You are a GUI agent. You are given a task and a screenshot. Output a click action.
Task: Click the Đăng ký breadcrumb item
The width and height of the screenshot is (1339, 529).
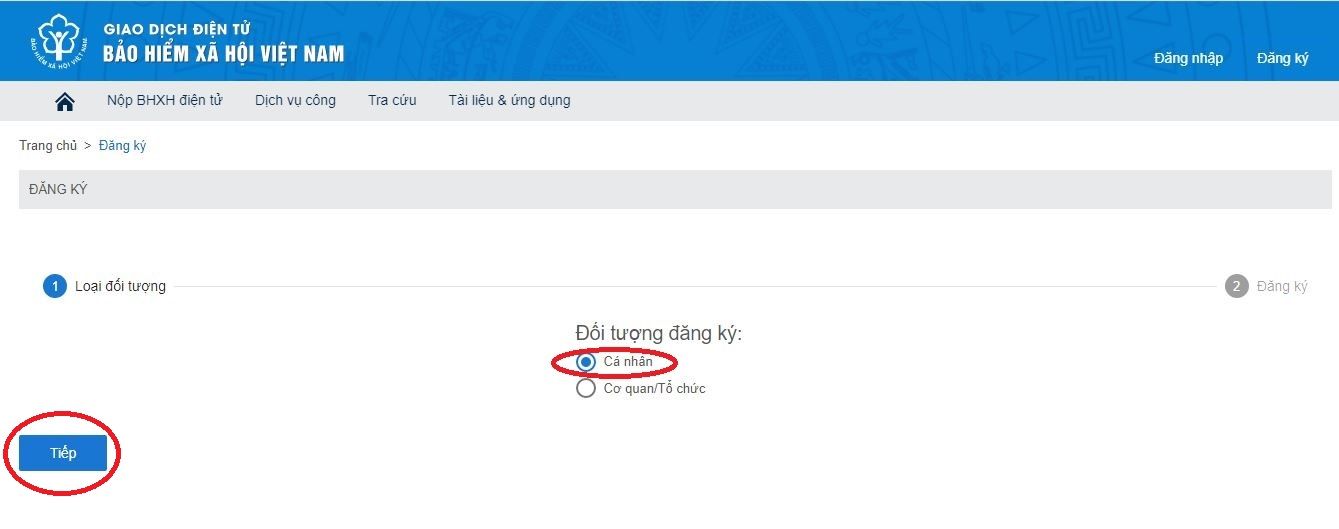coord(123,146)
